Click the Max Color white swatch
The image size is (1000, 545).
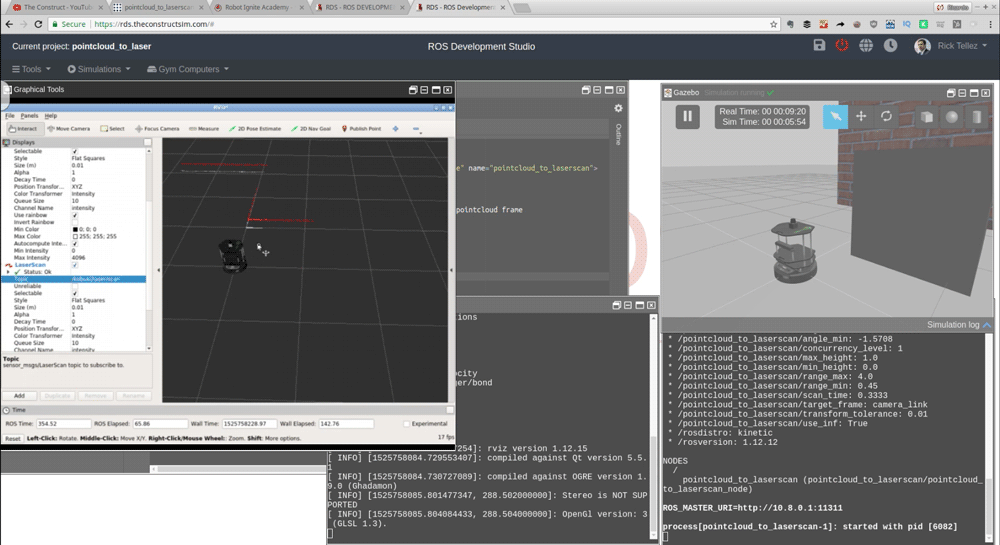[x=75, y=236]
